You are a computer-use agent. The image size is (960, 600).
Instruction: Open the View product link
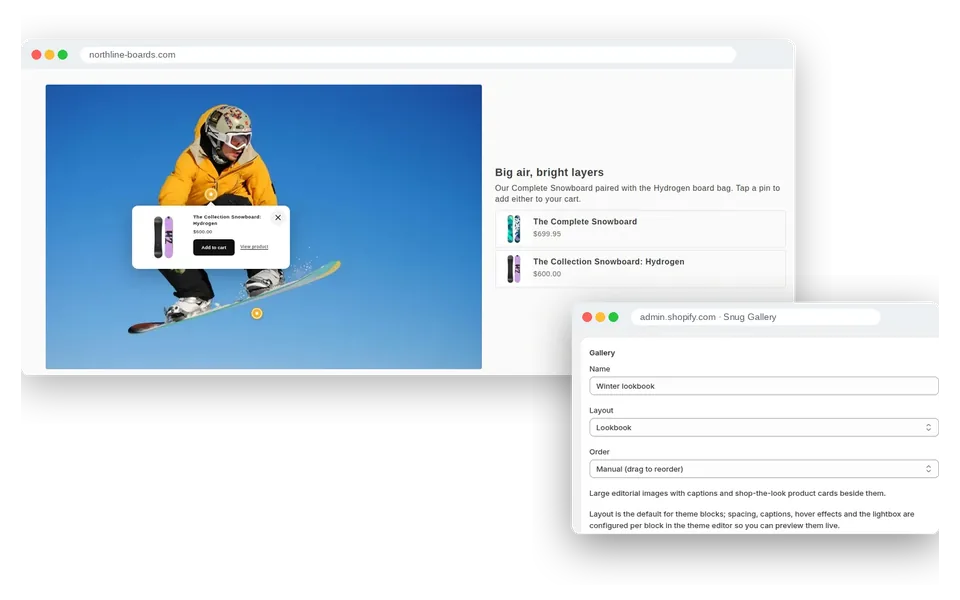[x=254, y=247]
